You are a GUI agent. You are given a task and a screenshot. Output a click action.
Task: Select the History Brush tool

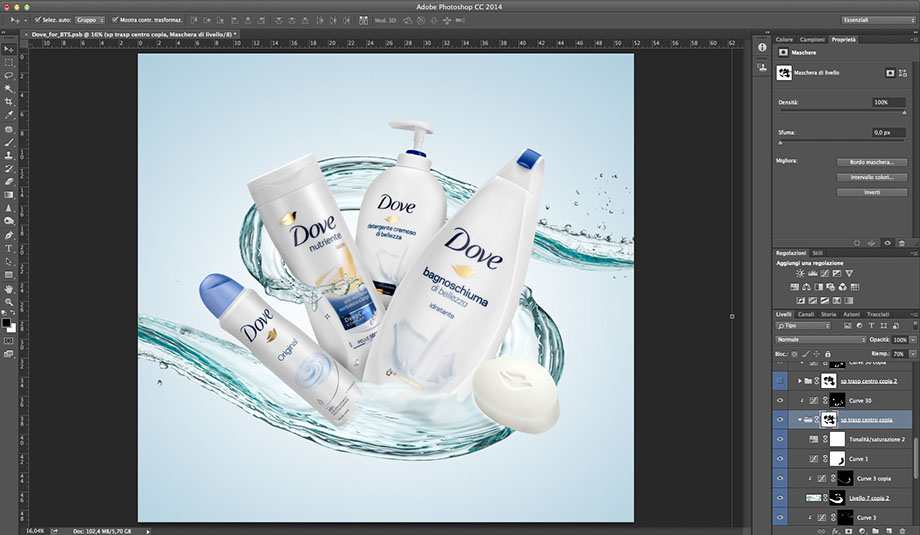(8, 168)
